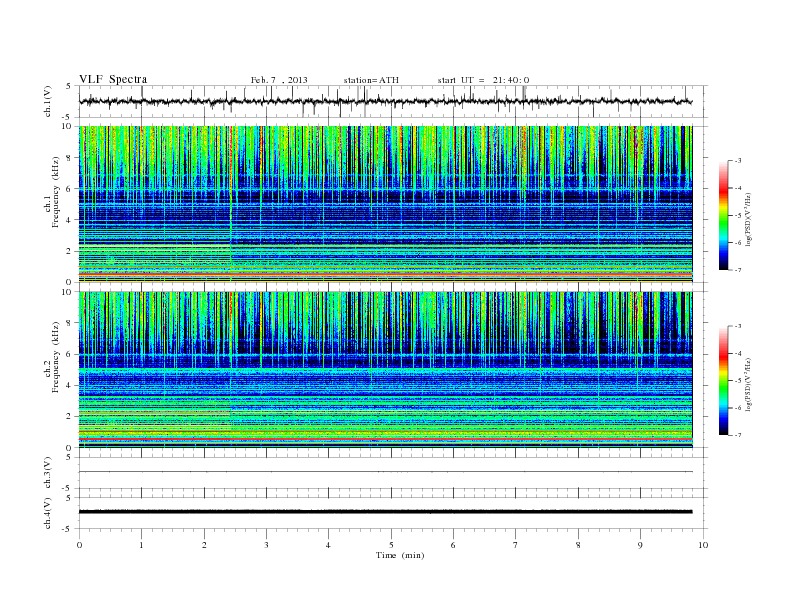Click the ch.4 thick black waveform trace

[x=385, y=512]
